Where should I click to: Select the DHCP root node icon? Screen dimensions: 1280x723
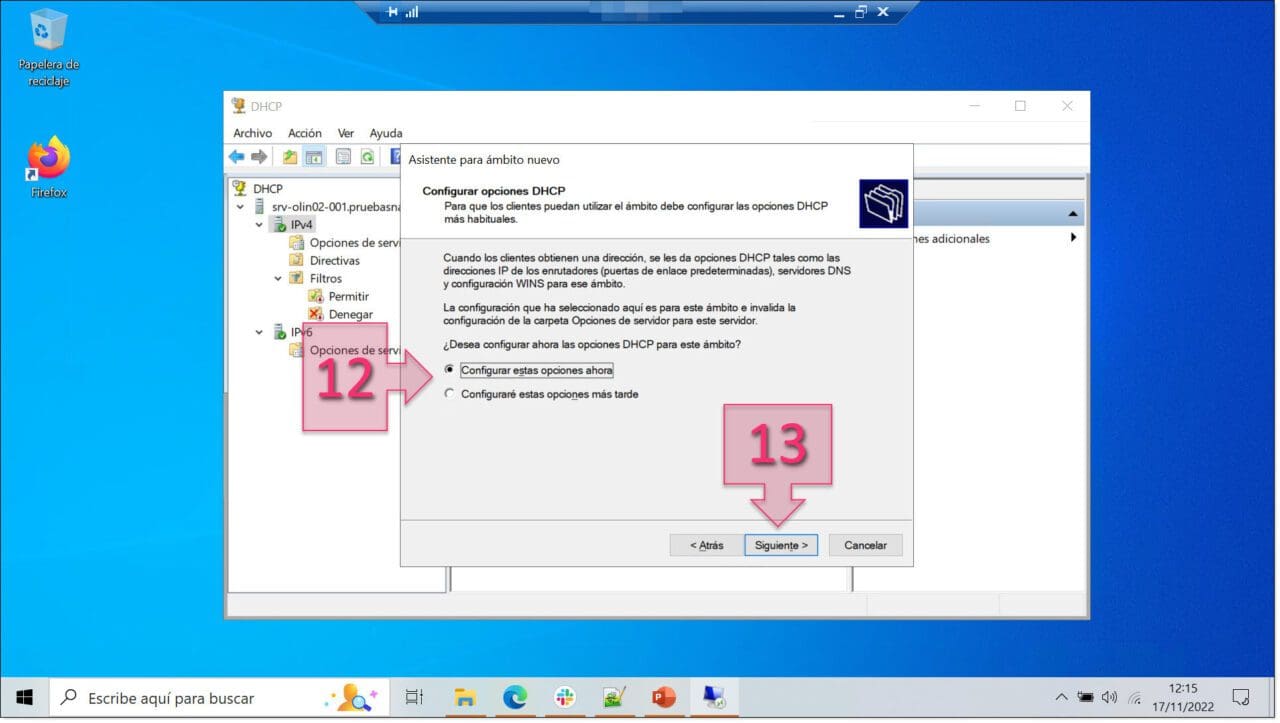tap(239, 188)
